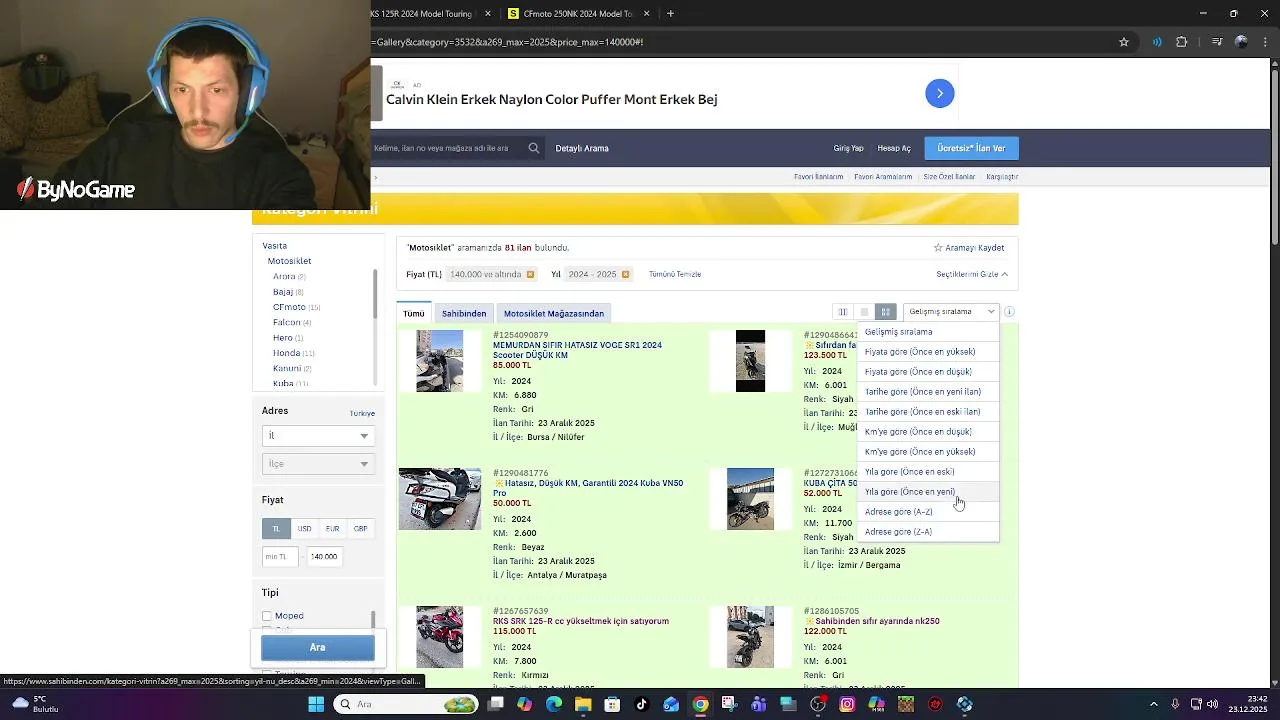
Task: Open File Explorer from the taskbar
Action: point(583,704)
